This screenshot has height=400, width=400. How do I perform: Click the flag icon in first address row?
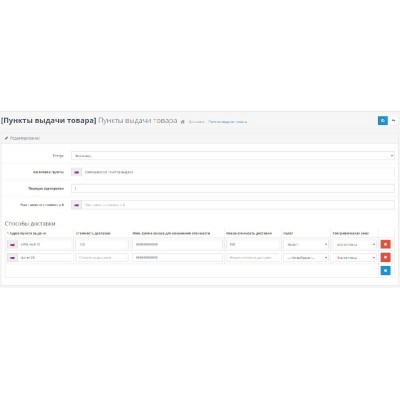tap(12, 245)
